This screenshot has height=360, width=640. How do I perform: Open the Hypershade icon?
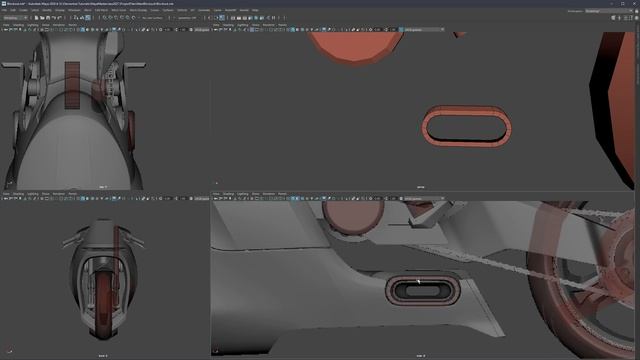[256, 18]
